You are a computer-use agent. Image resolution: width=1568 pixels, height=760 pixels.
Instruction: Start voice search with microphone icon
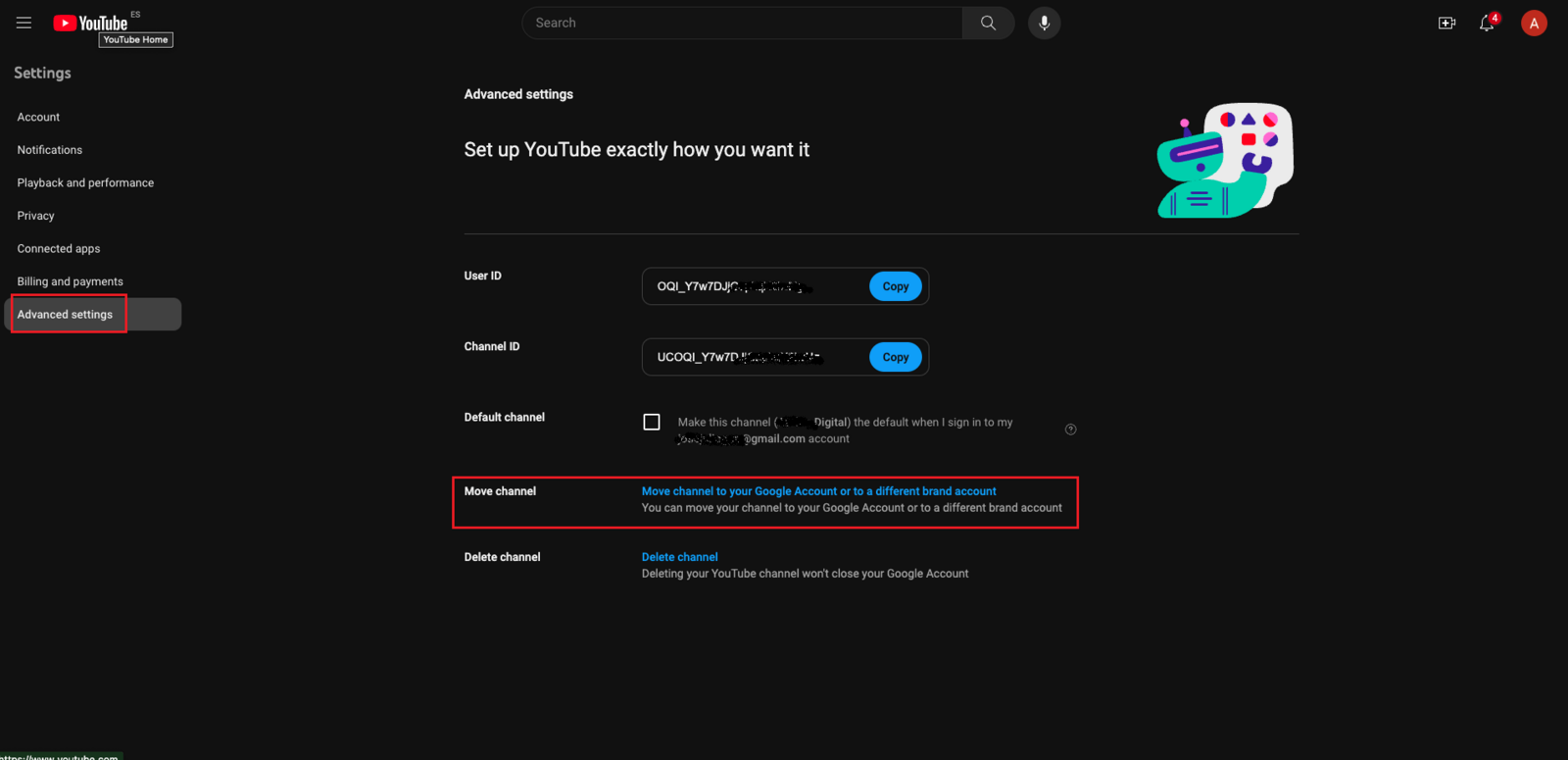pos(1044,23)
